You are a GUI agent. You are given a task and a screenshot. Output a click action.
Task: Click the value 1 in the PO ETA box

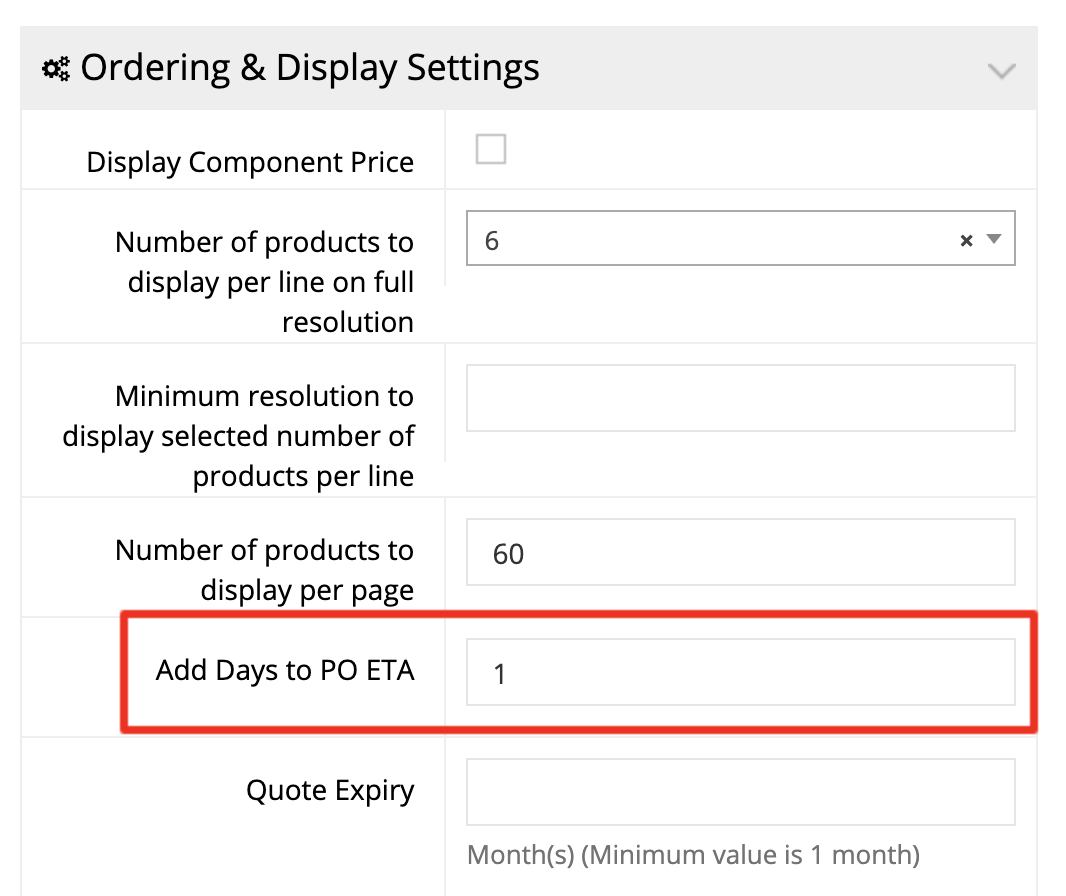click(500, 675)
